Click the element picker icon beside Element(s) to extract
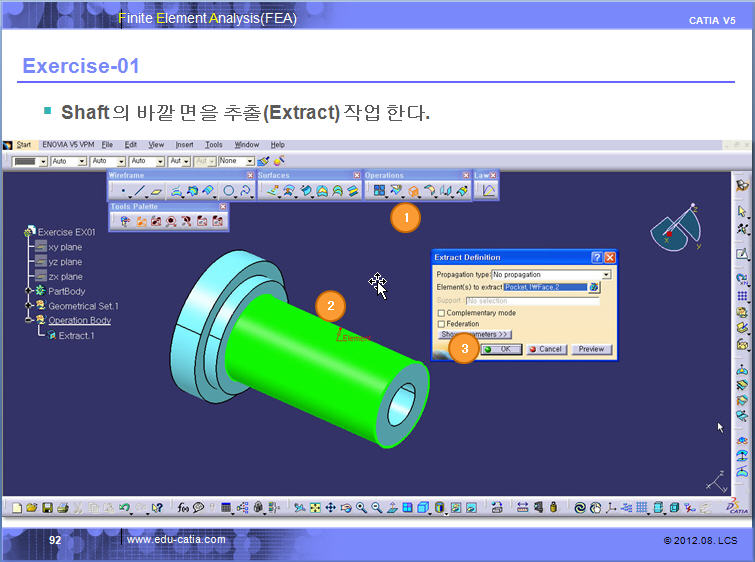 click(594, 287)
